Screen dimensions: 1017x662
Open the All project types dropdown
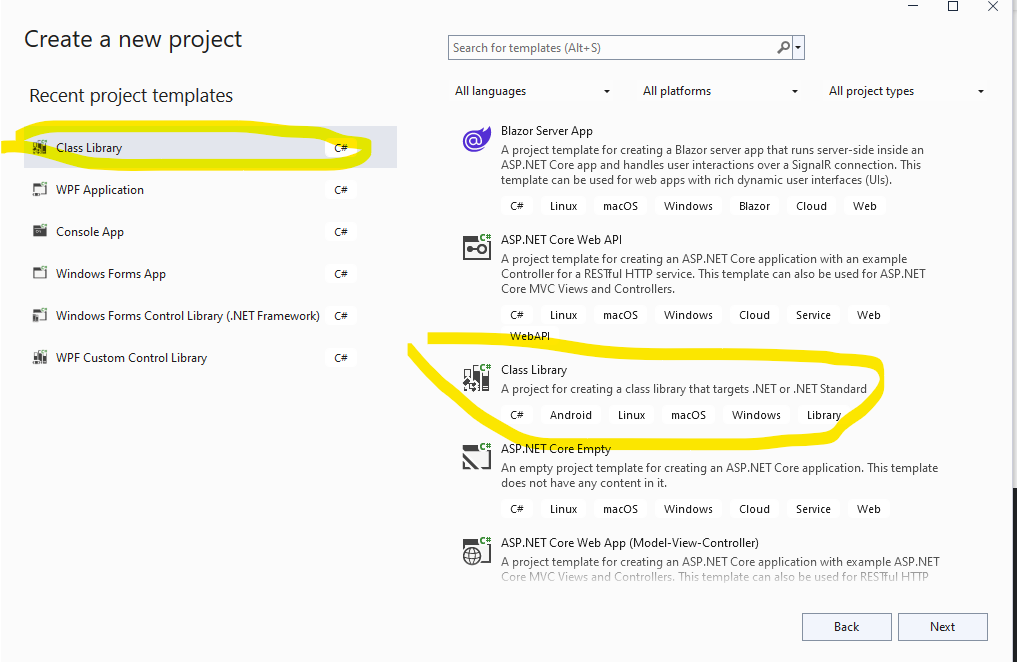click(x=907, y=91)
